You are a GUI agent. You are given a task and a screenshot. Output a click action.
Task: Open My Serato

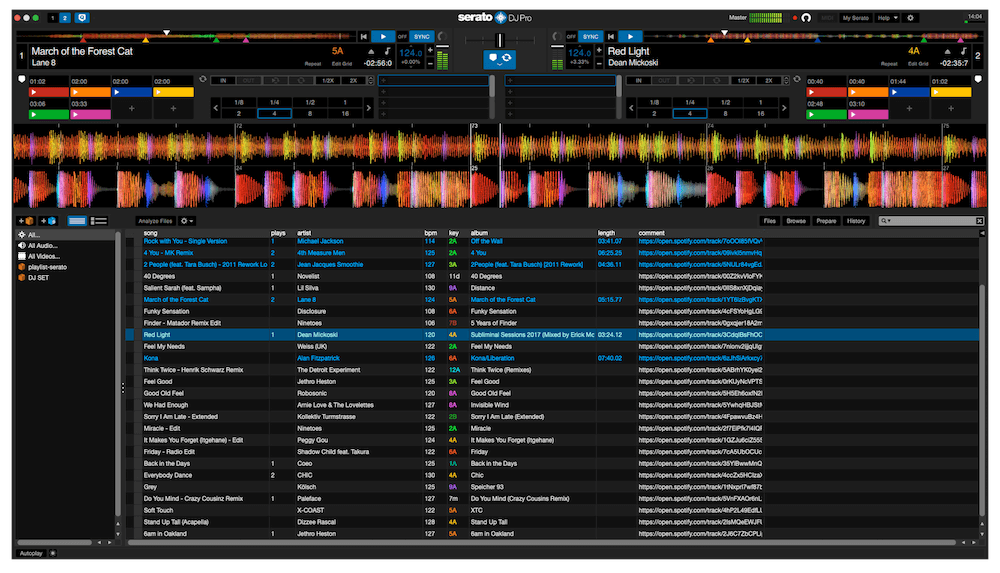coord(855,18)
